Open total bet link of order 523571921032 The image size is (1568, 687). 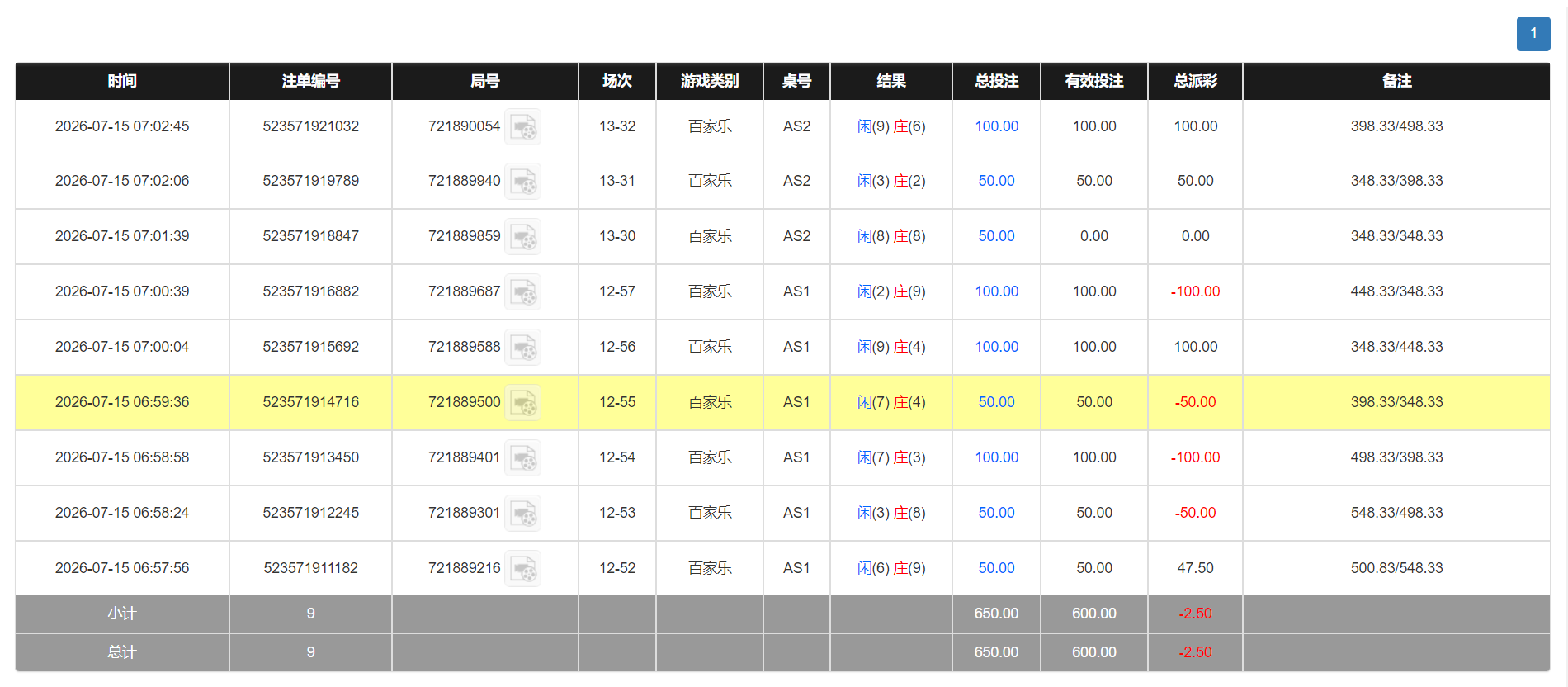click(996, 126)
